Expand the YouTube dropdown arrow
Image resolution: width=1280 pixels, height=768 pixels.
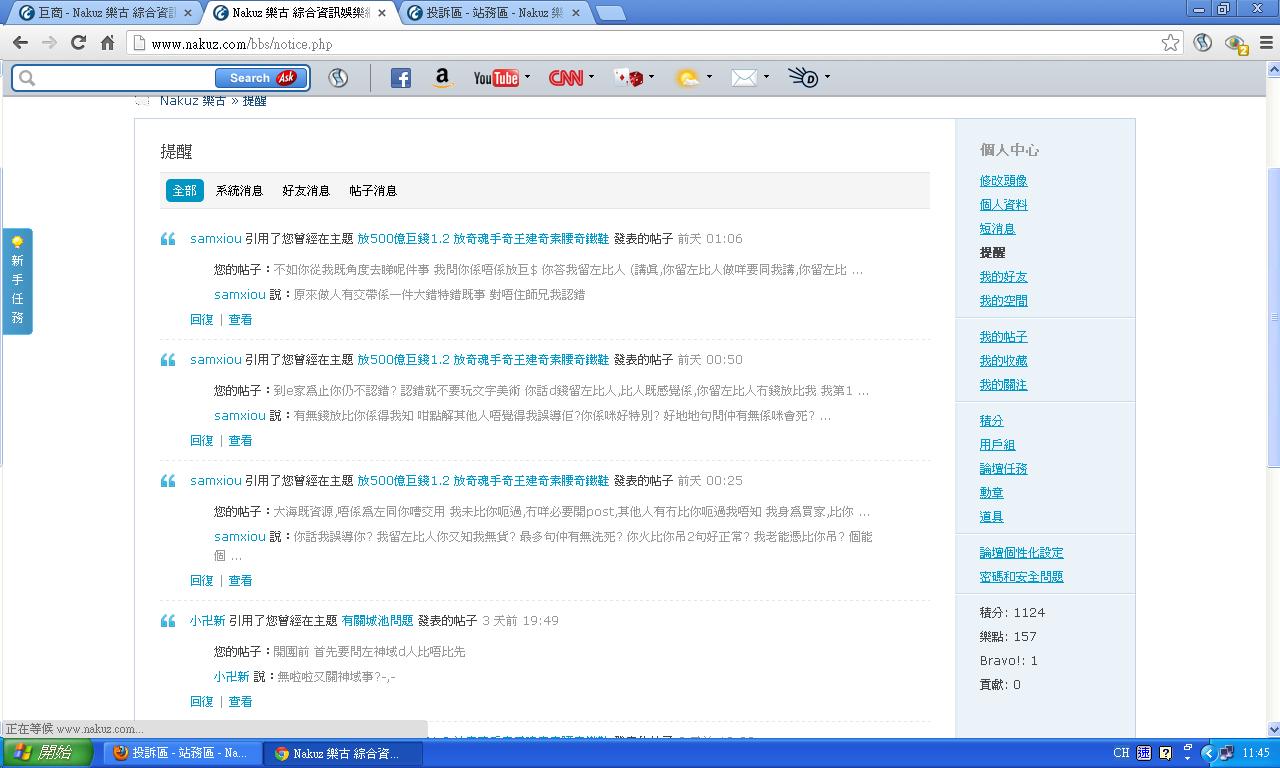pos(527,77)
